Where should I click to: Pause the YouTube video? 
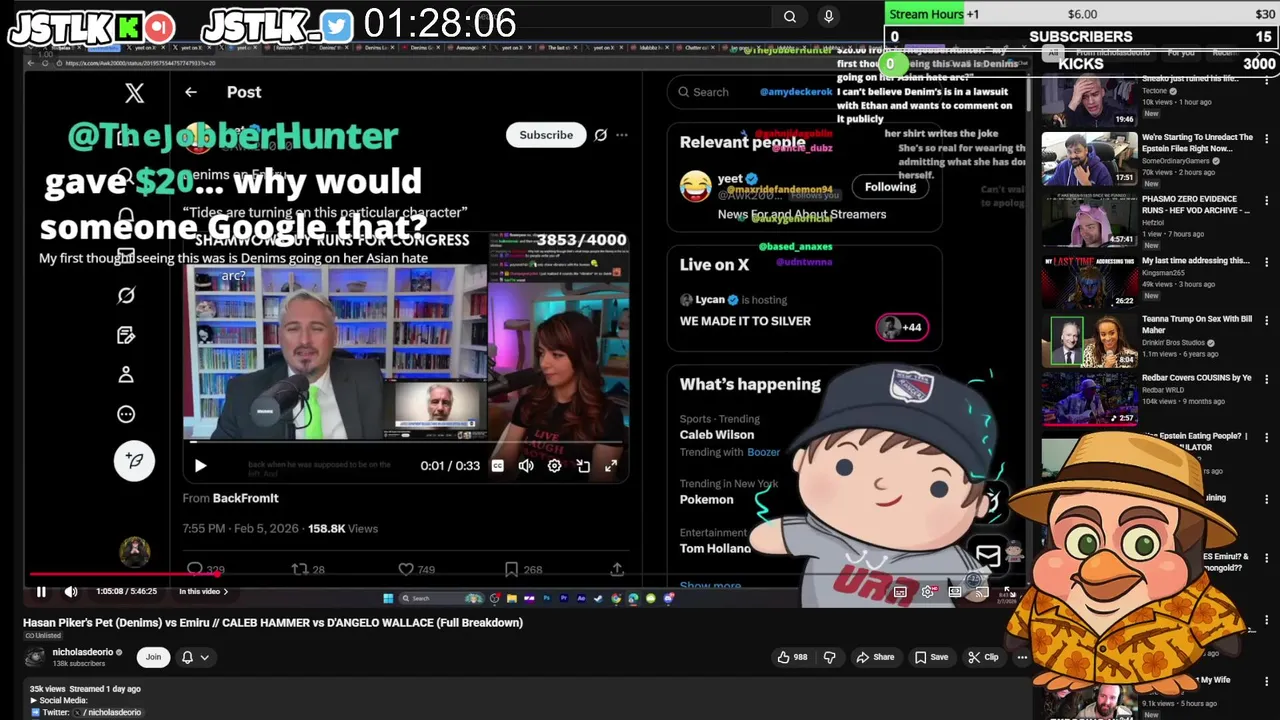(41, 591)
